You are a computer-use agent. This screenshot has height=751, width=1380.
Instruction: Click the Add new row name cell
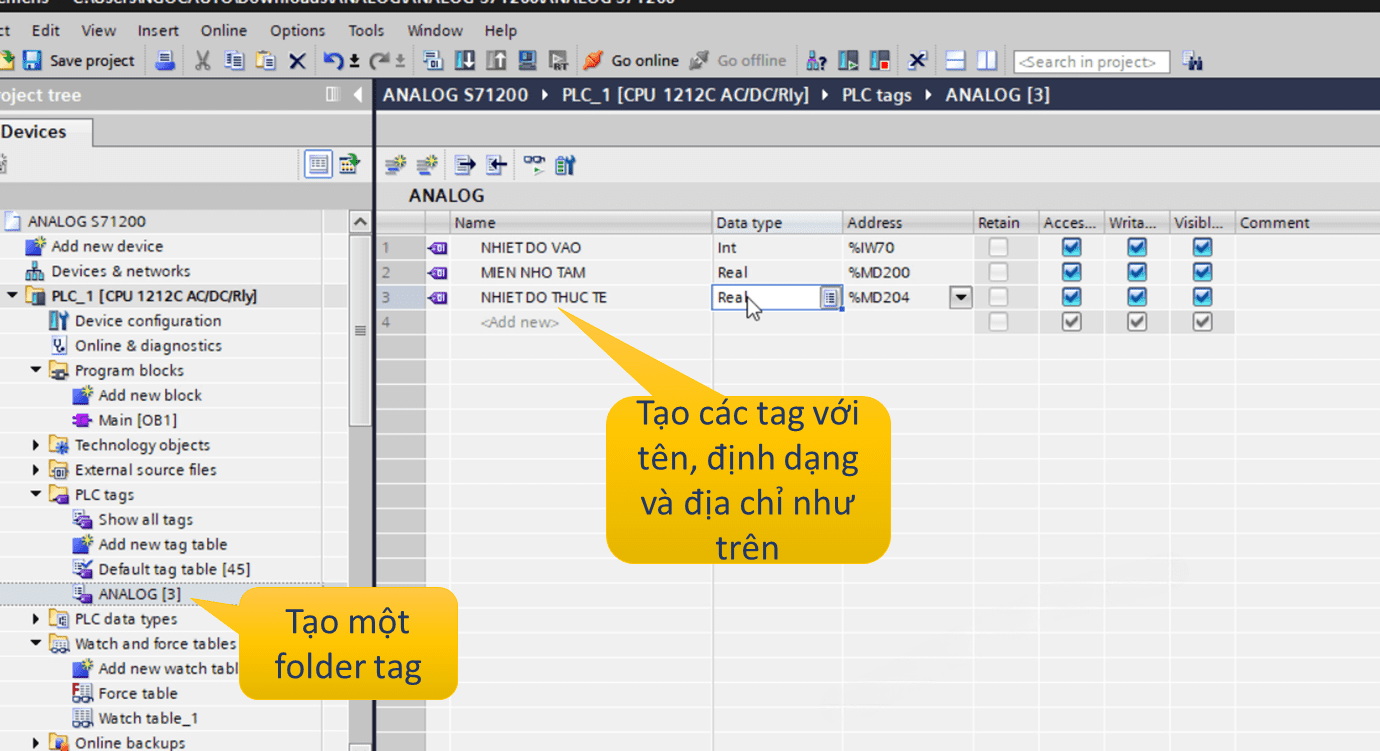pos(580,322)
